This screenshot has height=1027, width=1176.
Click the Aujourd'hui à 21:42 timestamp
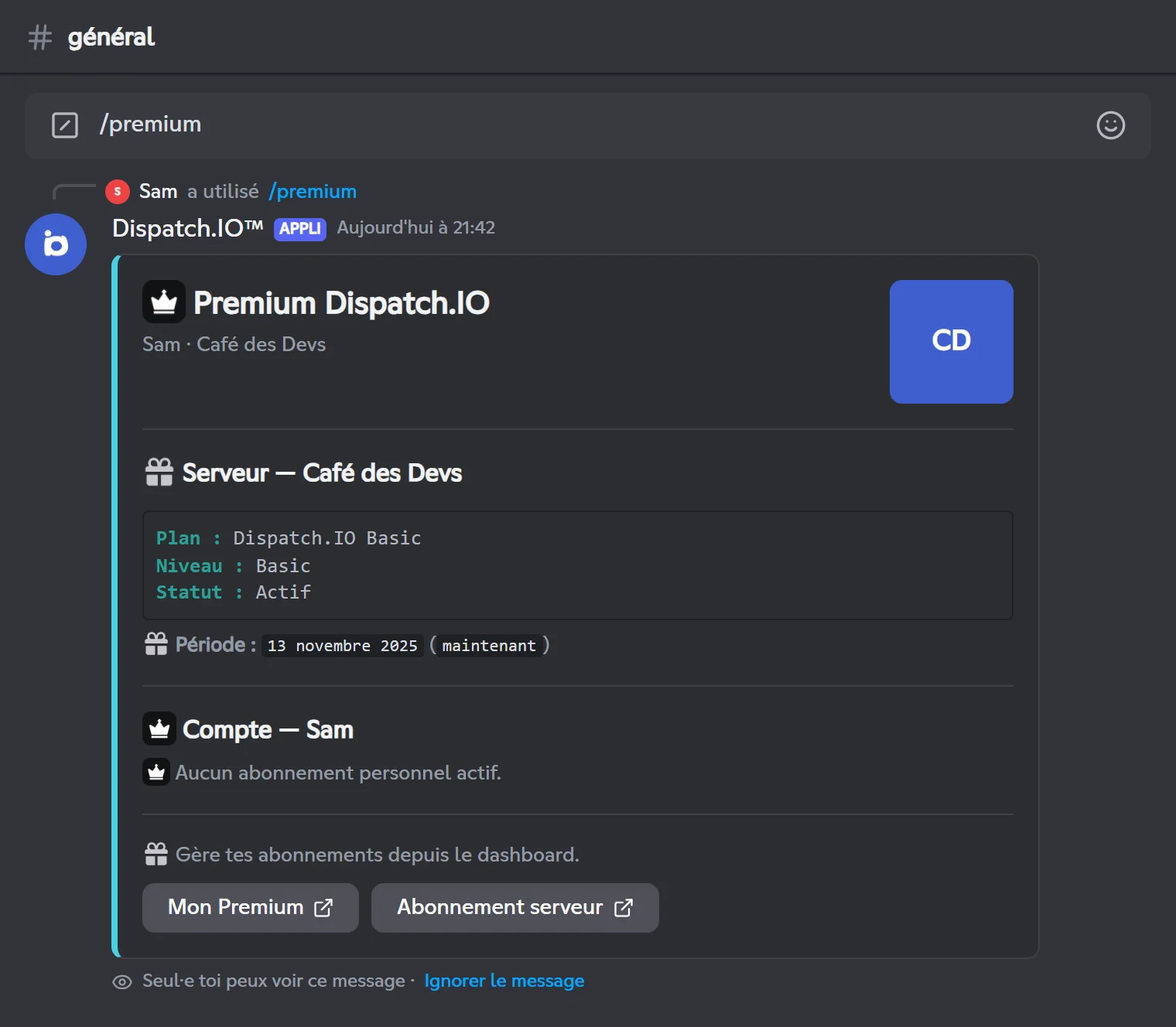(x=416, y=228)
